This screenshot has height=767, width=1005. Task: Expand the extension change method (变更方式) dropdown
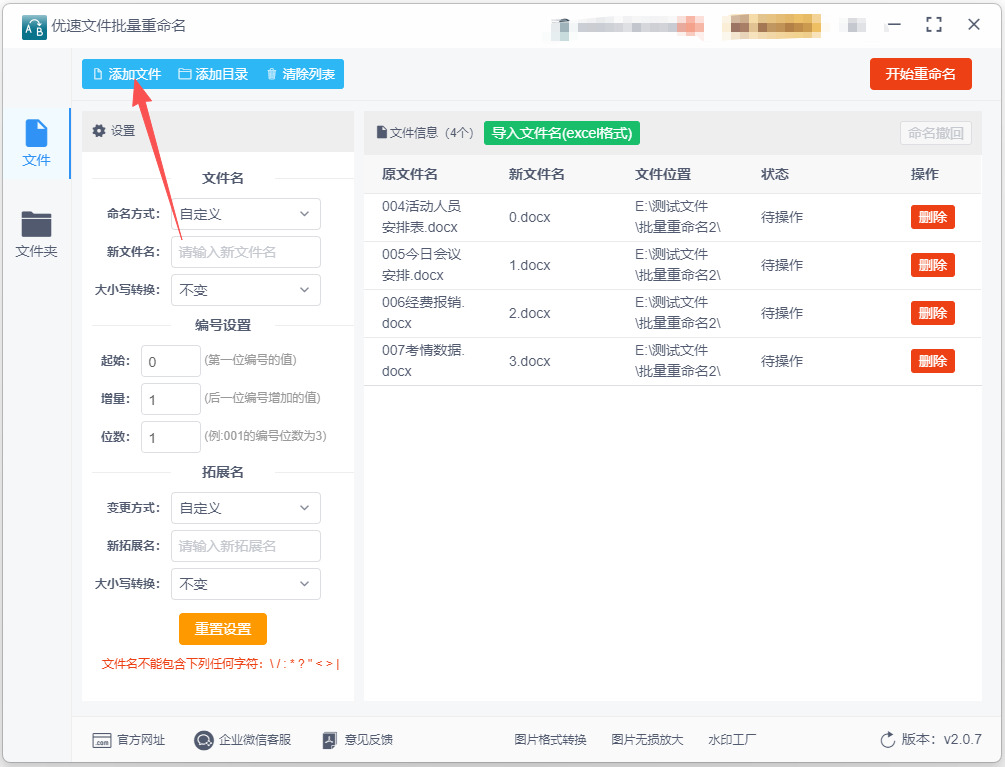click(246, 508)
